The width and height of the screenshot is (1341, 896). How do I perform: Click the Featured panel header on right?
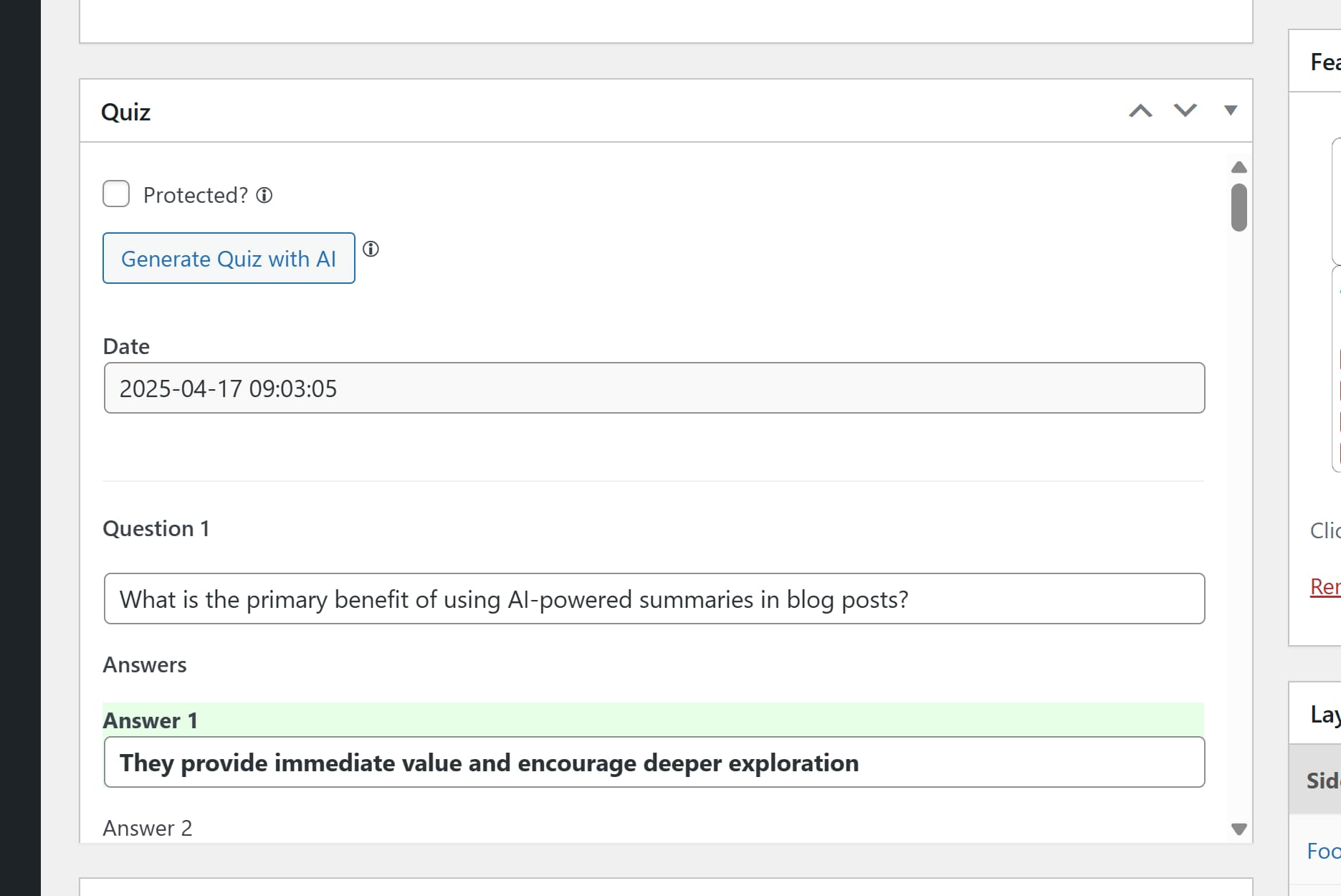coord(1325,62)
